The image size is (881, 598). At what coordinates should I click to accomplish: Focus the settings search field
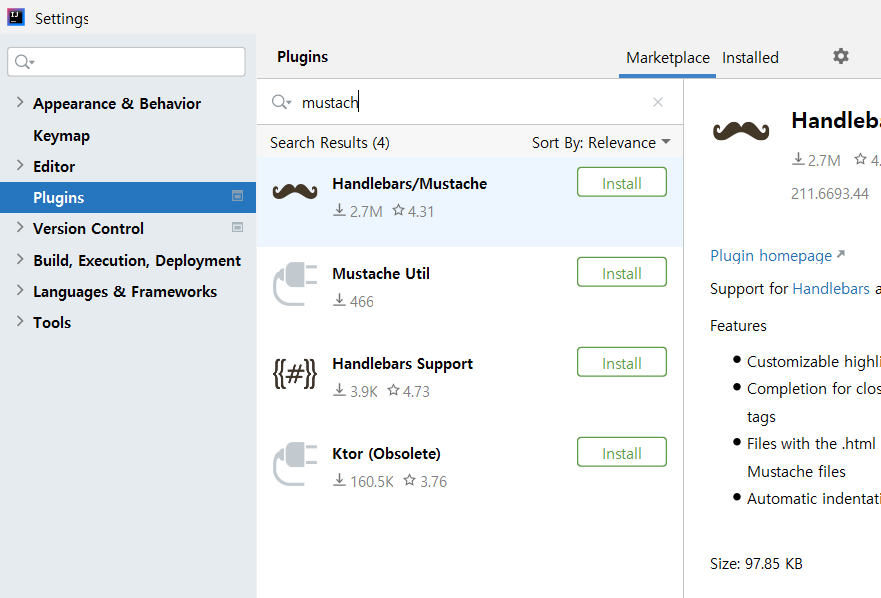coord(126,62)
